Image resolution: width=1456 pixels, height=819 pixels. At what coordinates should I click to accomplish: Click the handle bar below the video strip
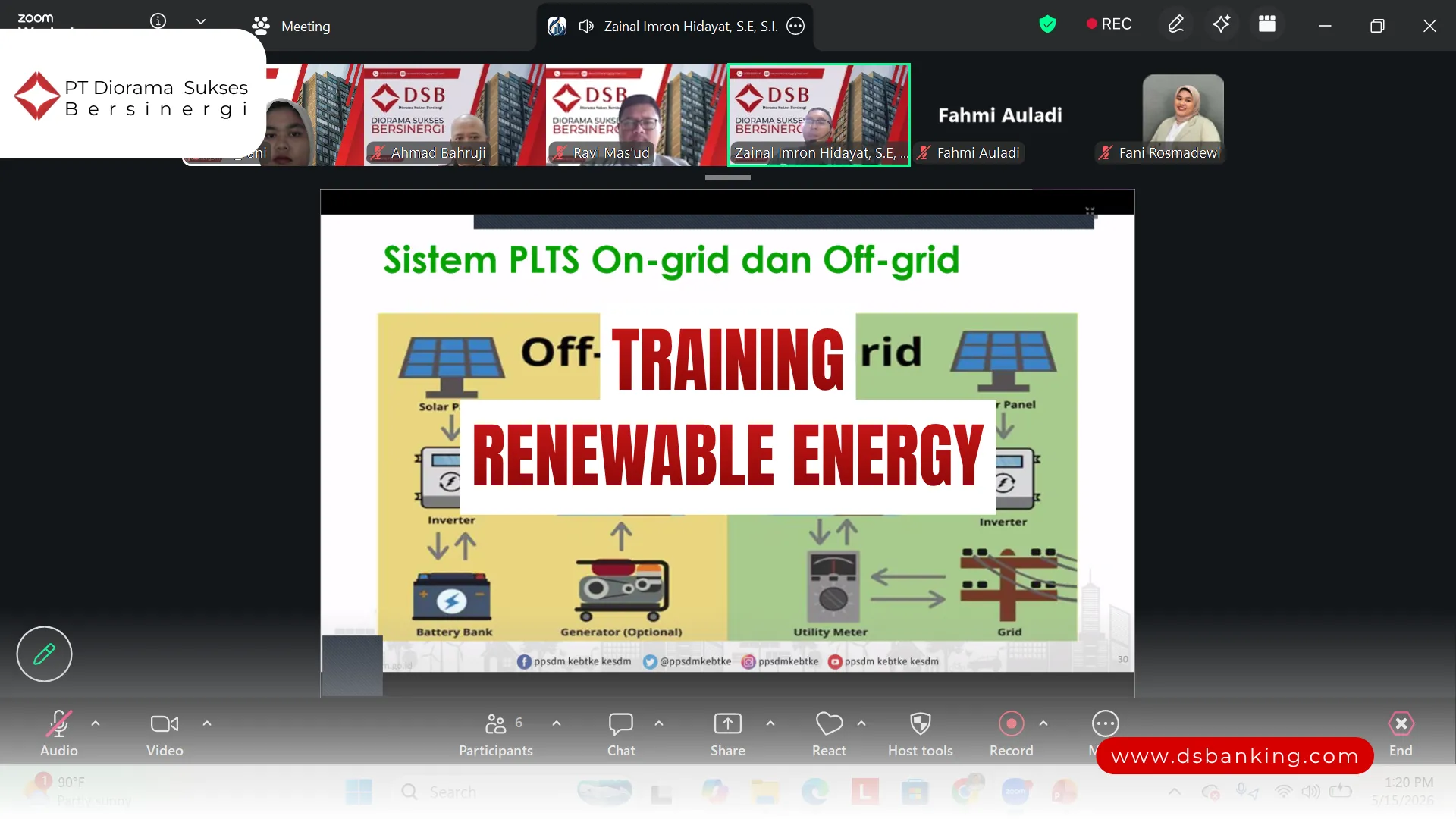pos(728,177)
